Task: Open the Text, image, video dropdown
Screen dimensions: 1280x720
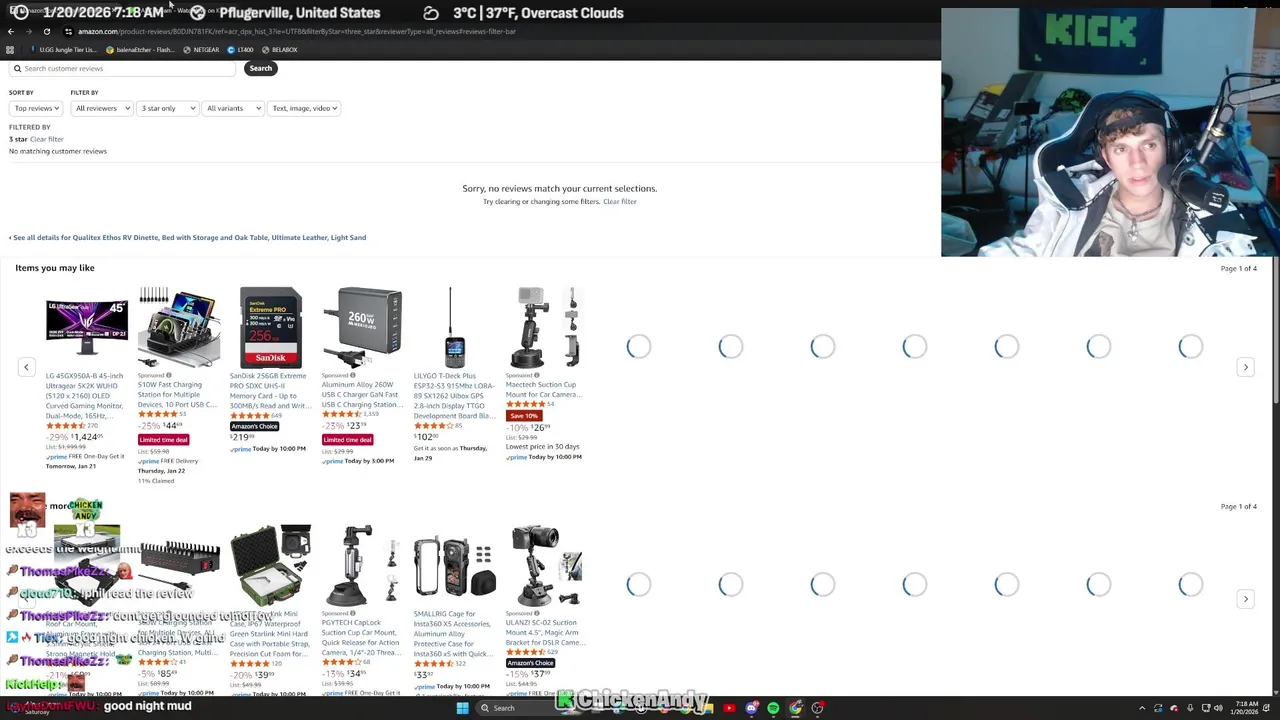Action: tap(304, 108)
